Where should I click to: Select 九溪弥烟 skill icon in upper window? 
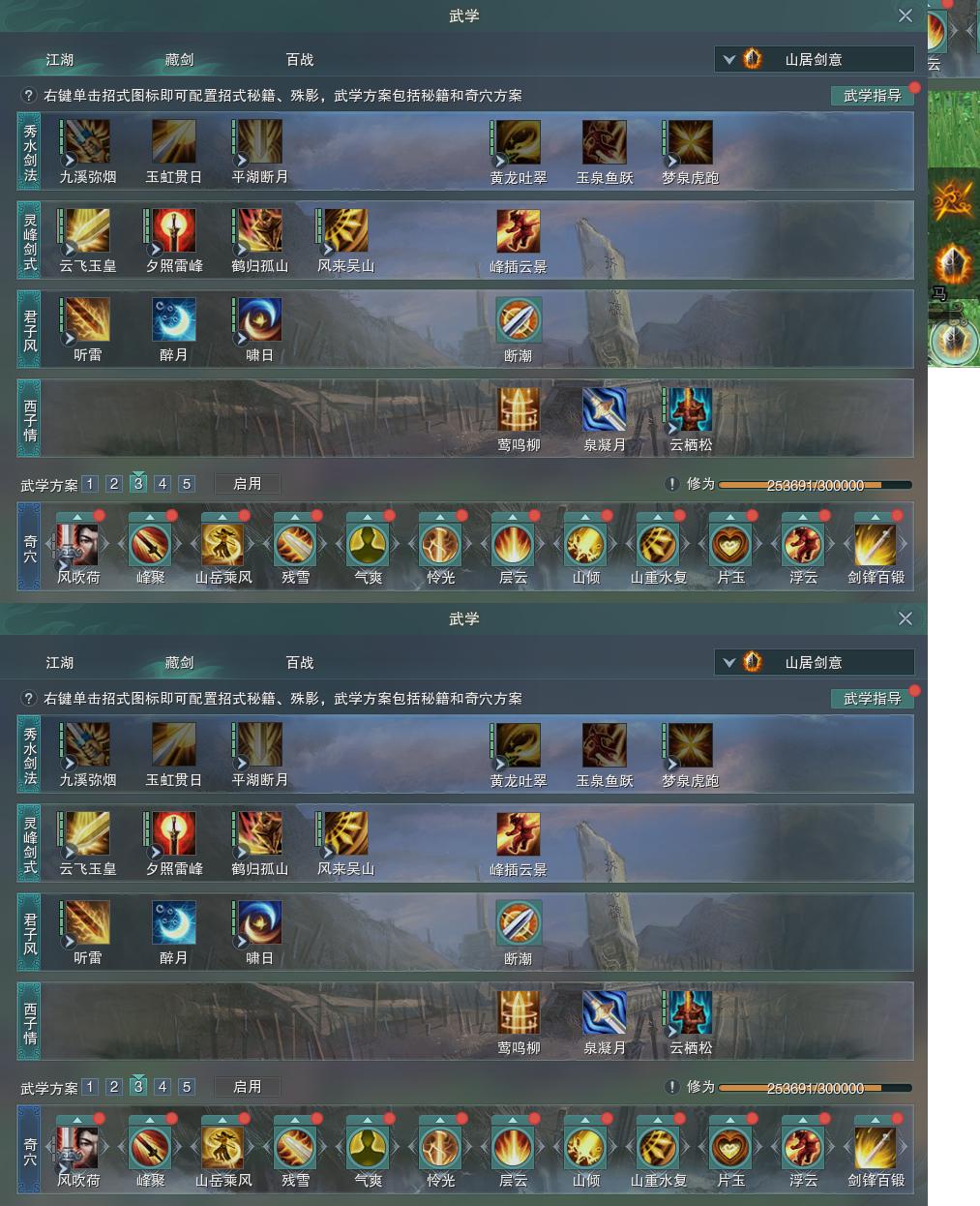click(x=87, y=142)
